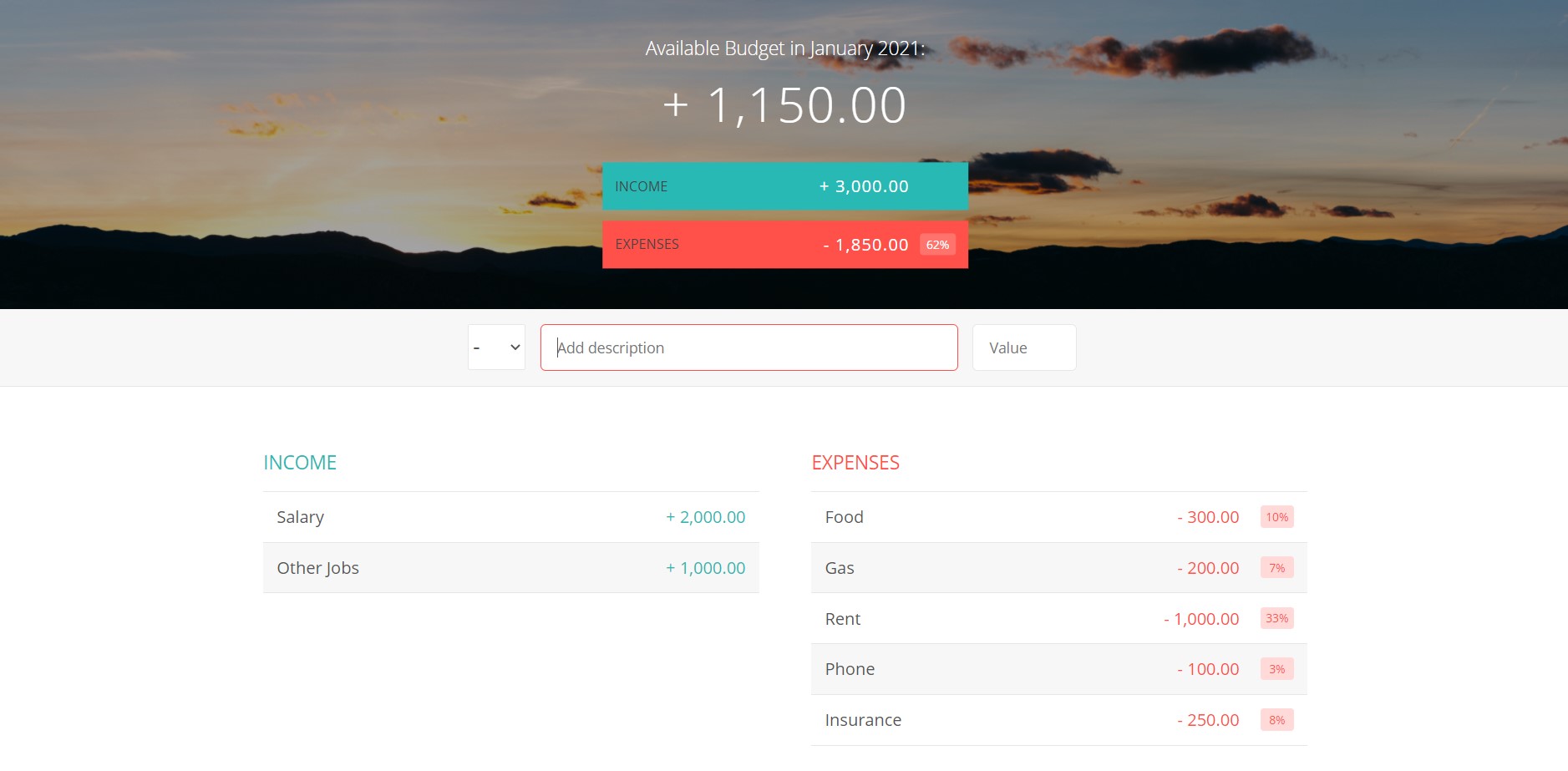Click the red EXPENSES summary bar label
1568x771 pixels.
[647, 244]
